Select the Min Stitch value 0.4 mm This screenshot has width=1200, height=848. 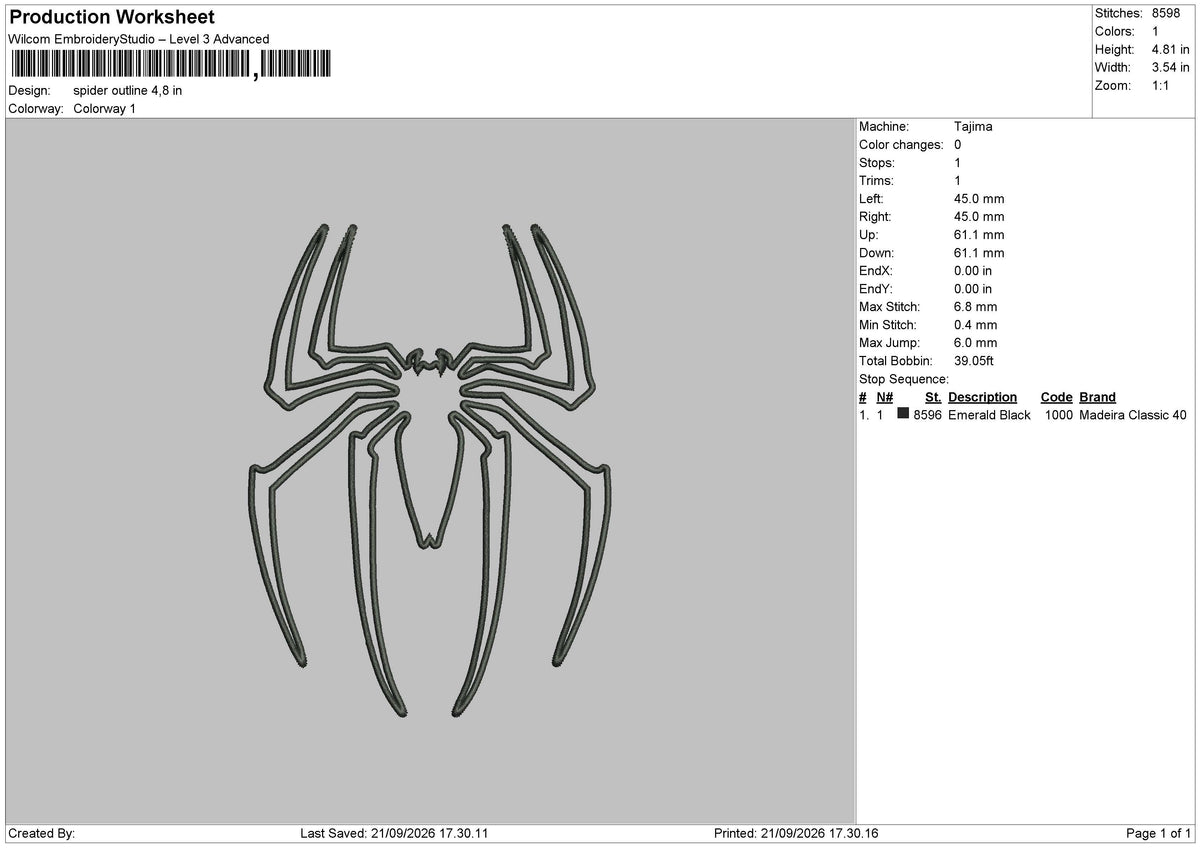[975, 325]
